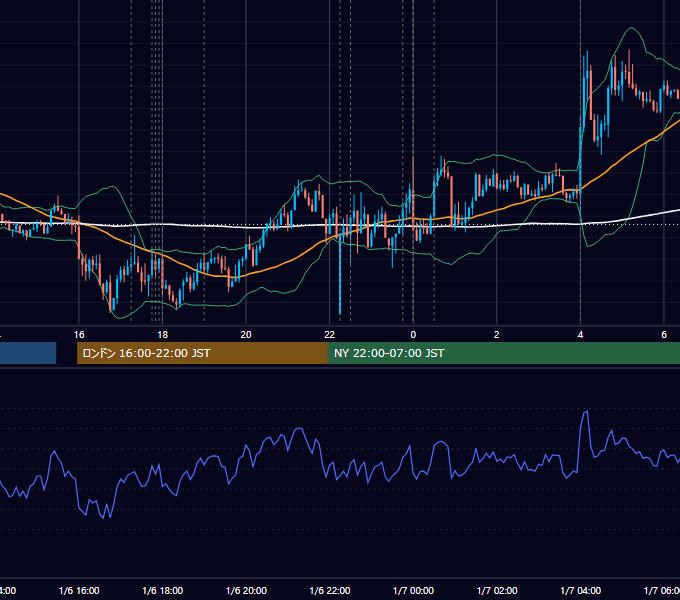Click the NY 22:00-07:00 JST session bar
The width and height of the screenshot is (680, 600).
coord(503,353)
